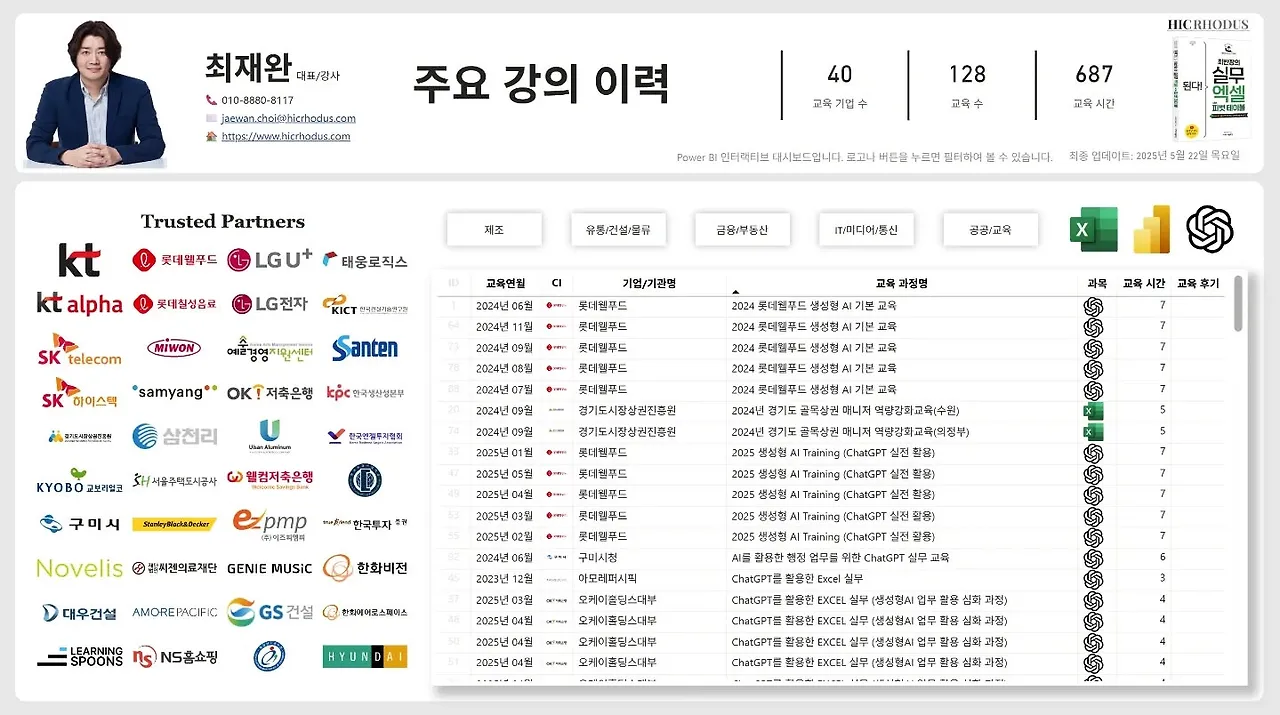Click the 40 교육 기업 수 card

pyautogui.click(x=840, y=84)
